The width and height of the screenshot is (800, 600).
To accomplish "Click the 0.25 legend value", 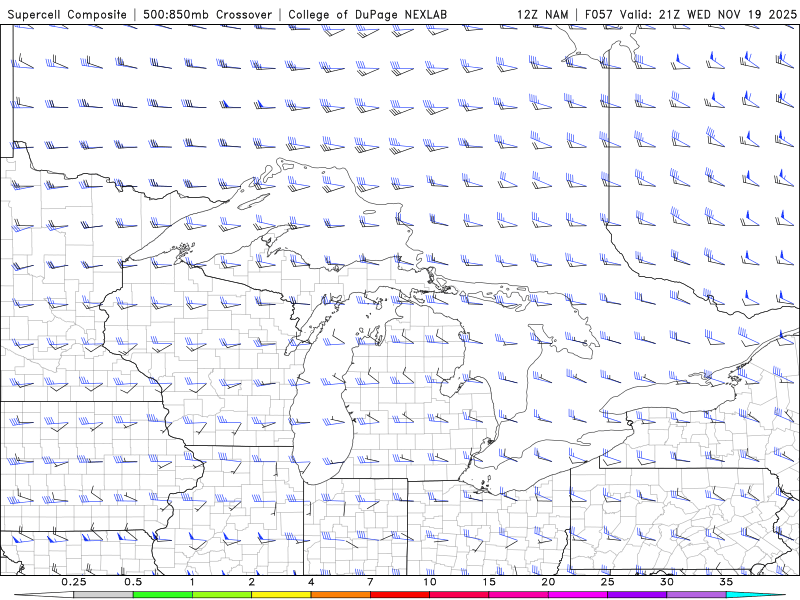I will click(74, 582).
